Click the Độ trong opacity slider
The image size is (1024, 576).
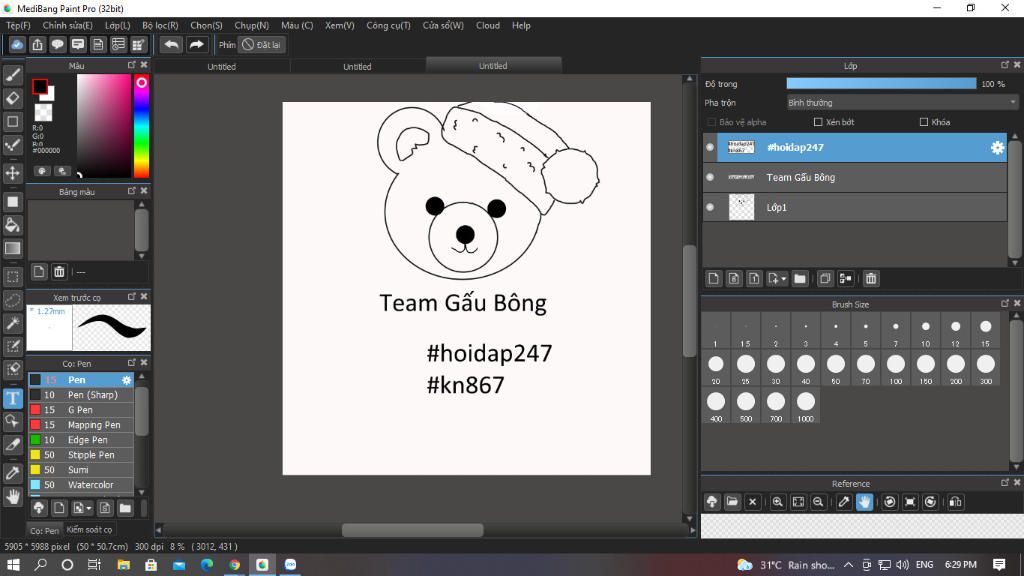(881, 84)
